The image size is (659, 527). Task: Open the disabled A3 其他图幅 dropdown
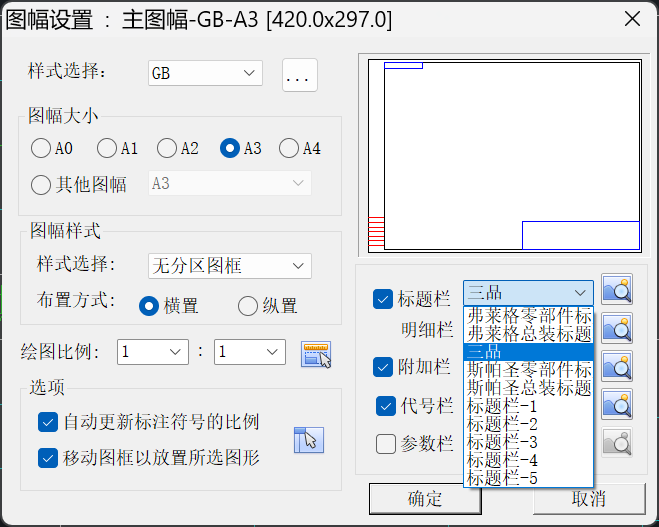[x=230, y=183]
